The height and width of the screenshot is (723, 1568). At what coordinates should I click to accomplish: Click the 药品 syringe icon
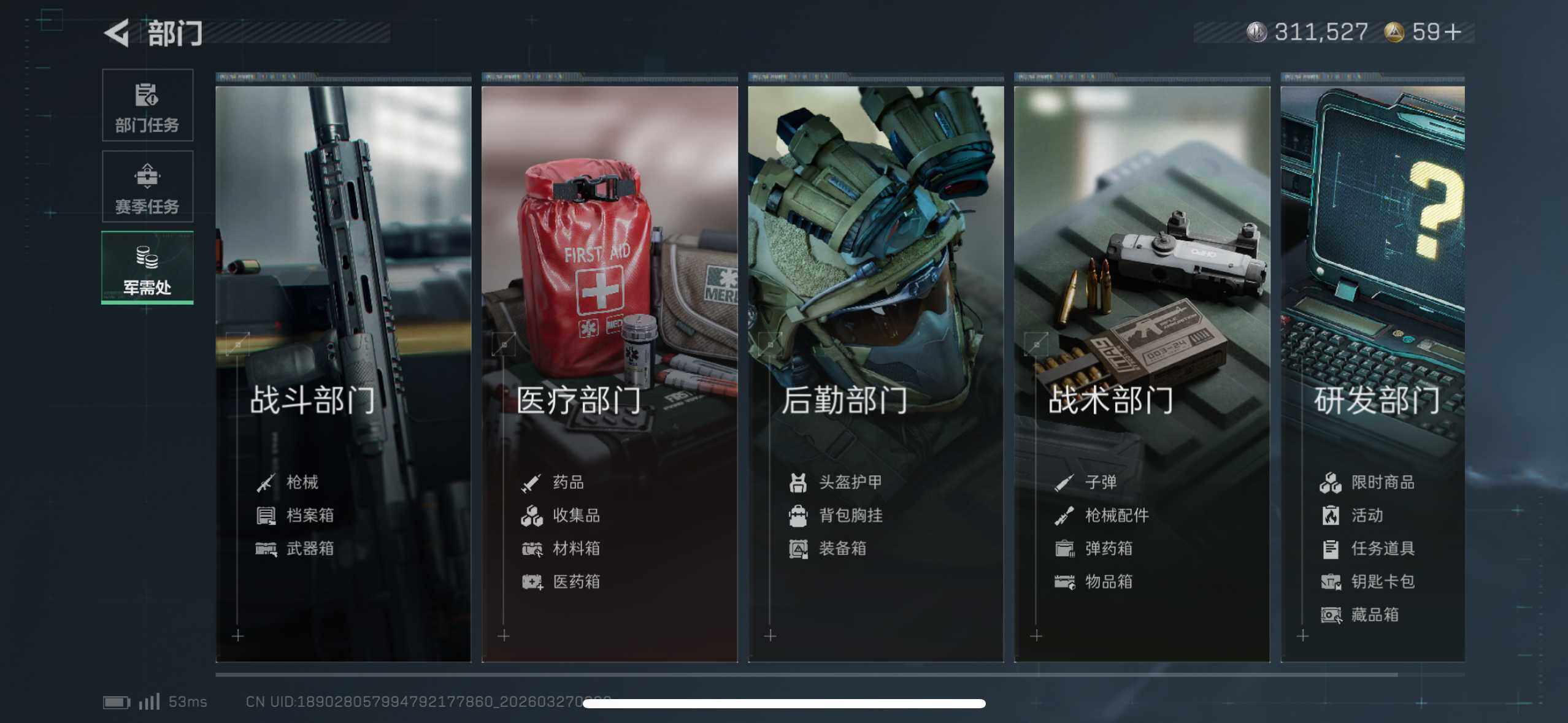pos(531,483)
